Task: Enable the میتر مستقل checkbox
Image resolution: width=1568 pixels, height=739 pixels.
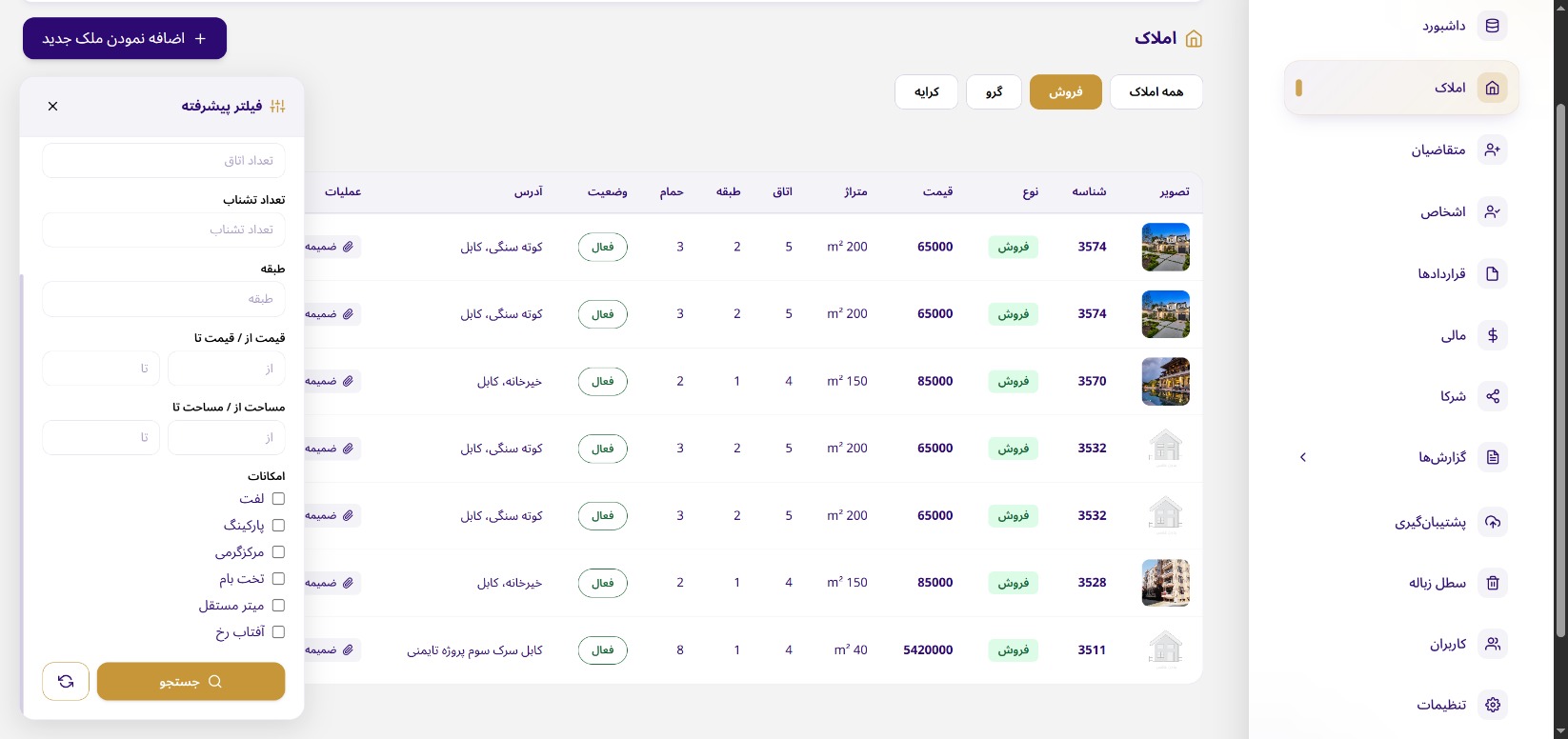Action: [278, 605]
